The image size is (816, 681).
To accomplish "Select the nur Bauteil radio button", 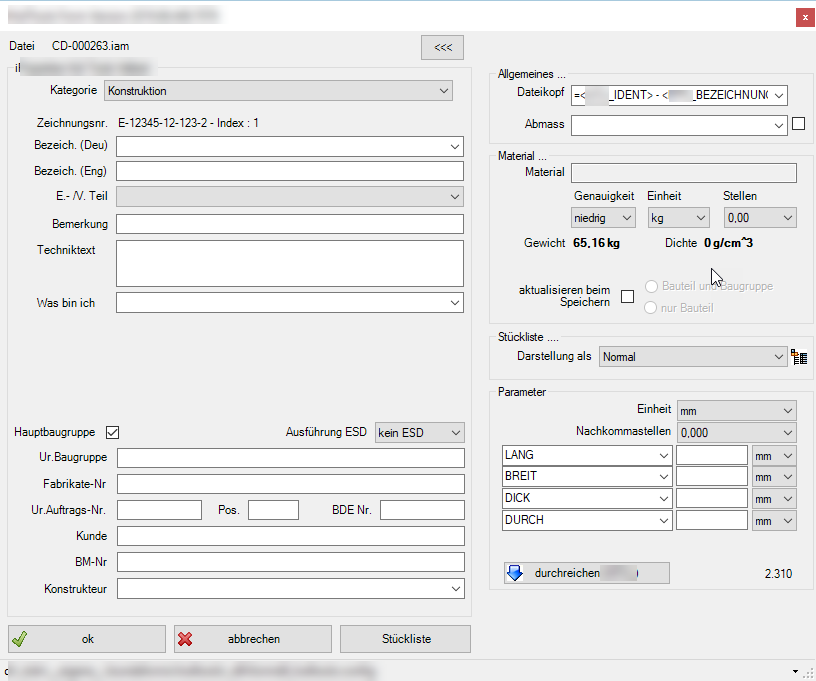I will [652, 308].
